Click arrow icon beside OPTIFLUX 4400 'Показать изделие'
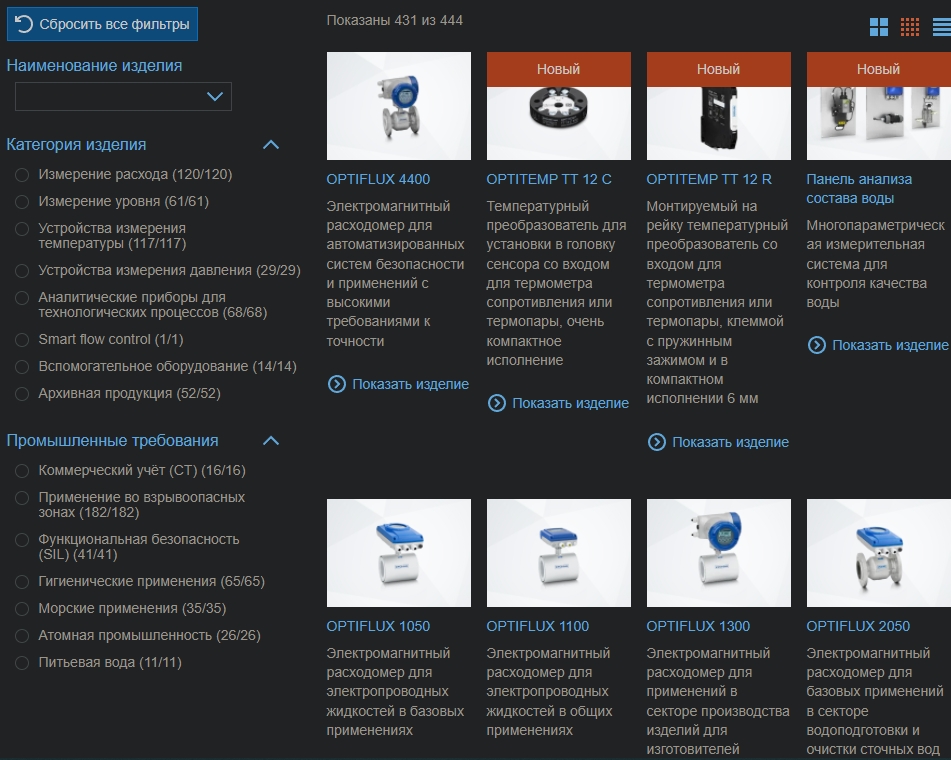The height and width of the screenshot is (760, 951). 337,384
